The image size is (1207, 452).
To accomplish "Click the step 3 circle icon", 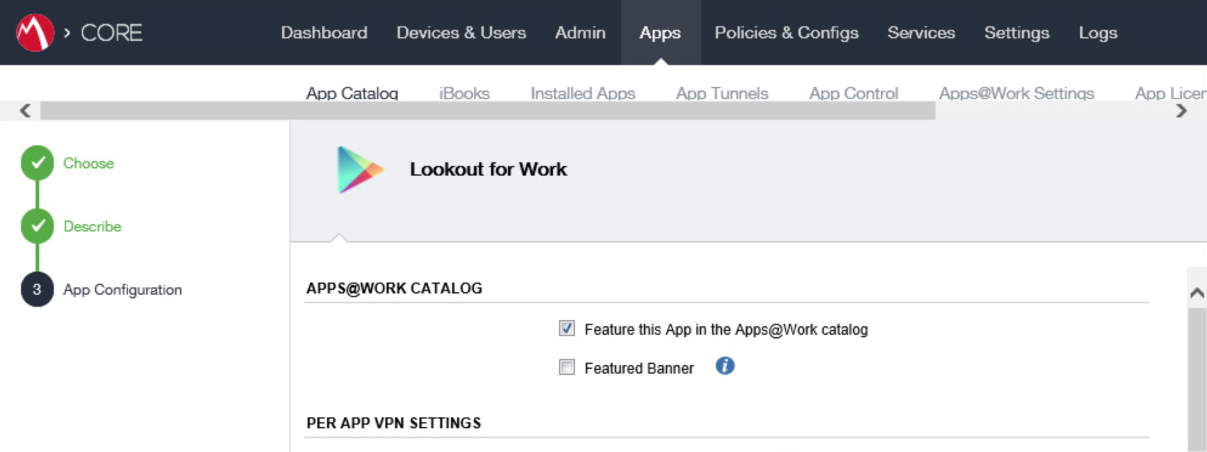I will click(37, 290).
